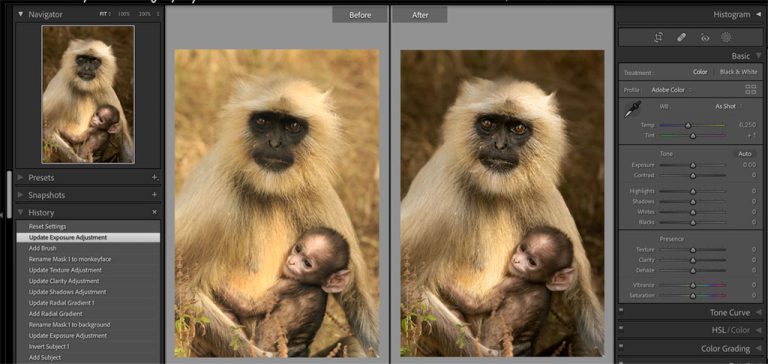Select the Crop Overlay tool
The image size is (768, 364).
coord(658,37)
